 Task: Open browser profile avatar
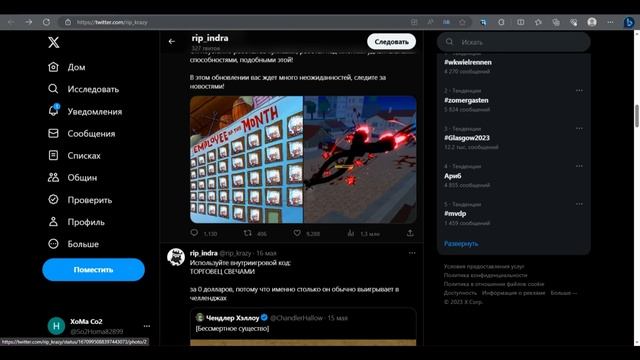pos(592,22)
